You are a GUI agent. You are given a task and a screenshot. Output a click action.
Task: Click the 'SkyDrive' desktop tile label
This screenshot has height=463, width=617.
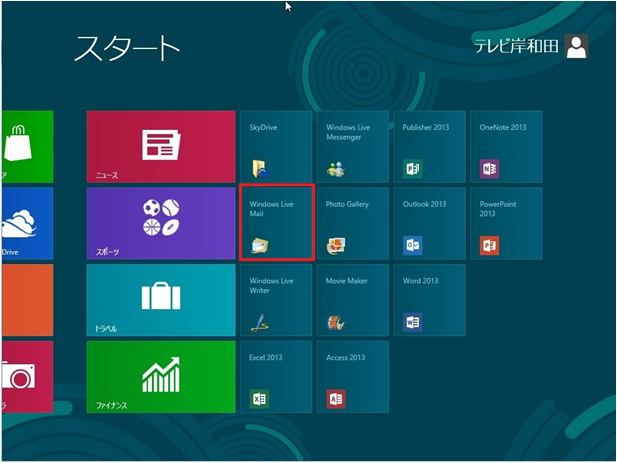[263, 127]
